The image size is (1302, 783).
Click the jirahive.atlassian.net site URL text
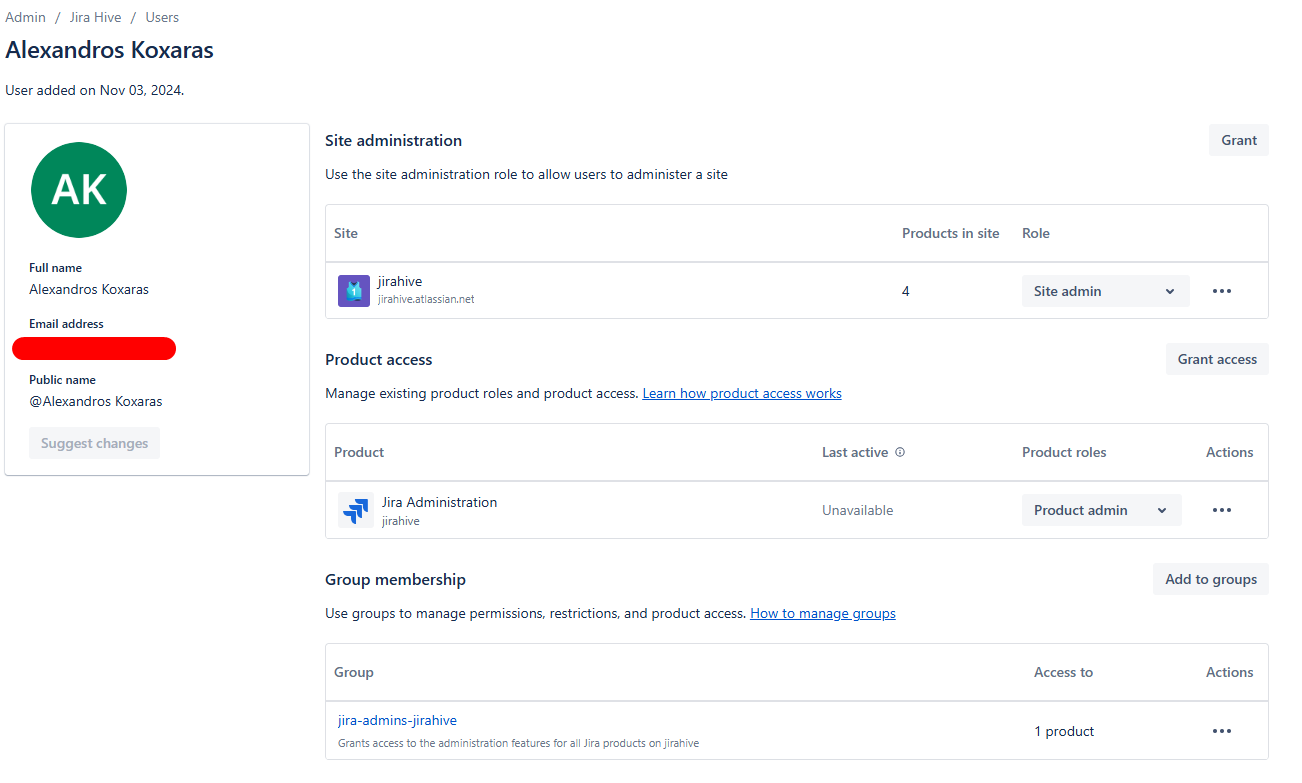(426, 299)
